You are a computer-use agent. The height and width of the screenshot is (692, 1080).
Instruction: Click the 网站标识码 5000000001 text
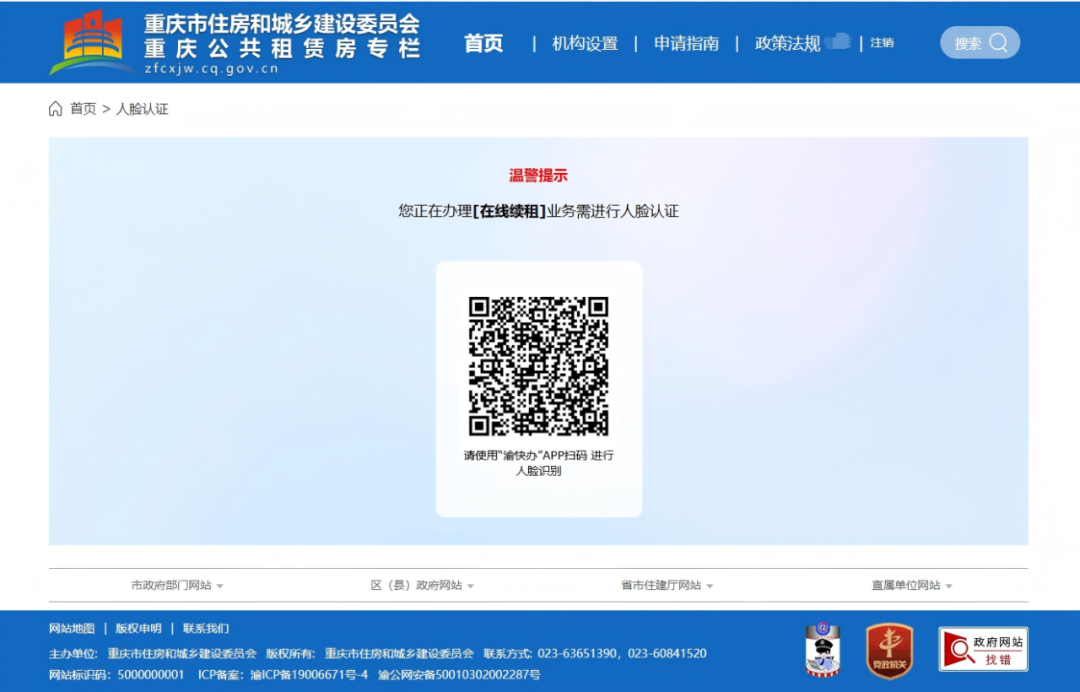tap(116, 675)
